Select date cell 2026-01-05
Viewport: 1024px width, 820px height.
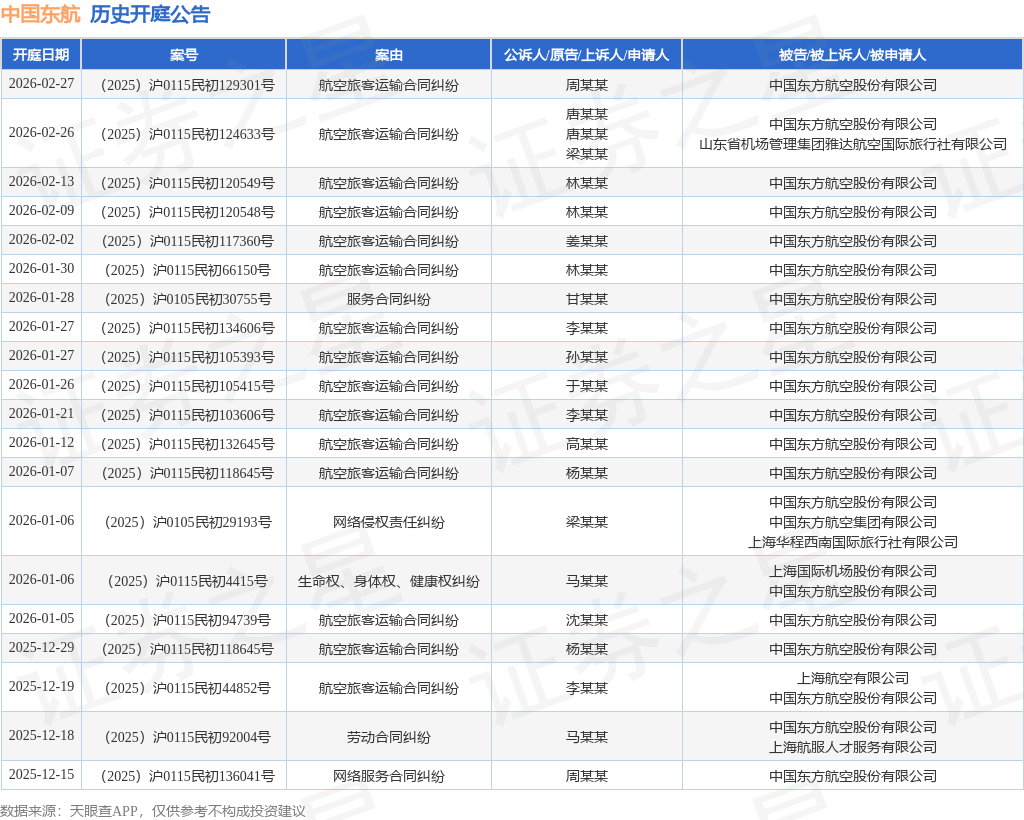coord(41,619)
